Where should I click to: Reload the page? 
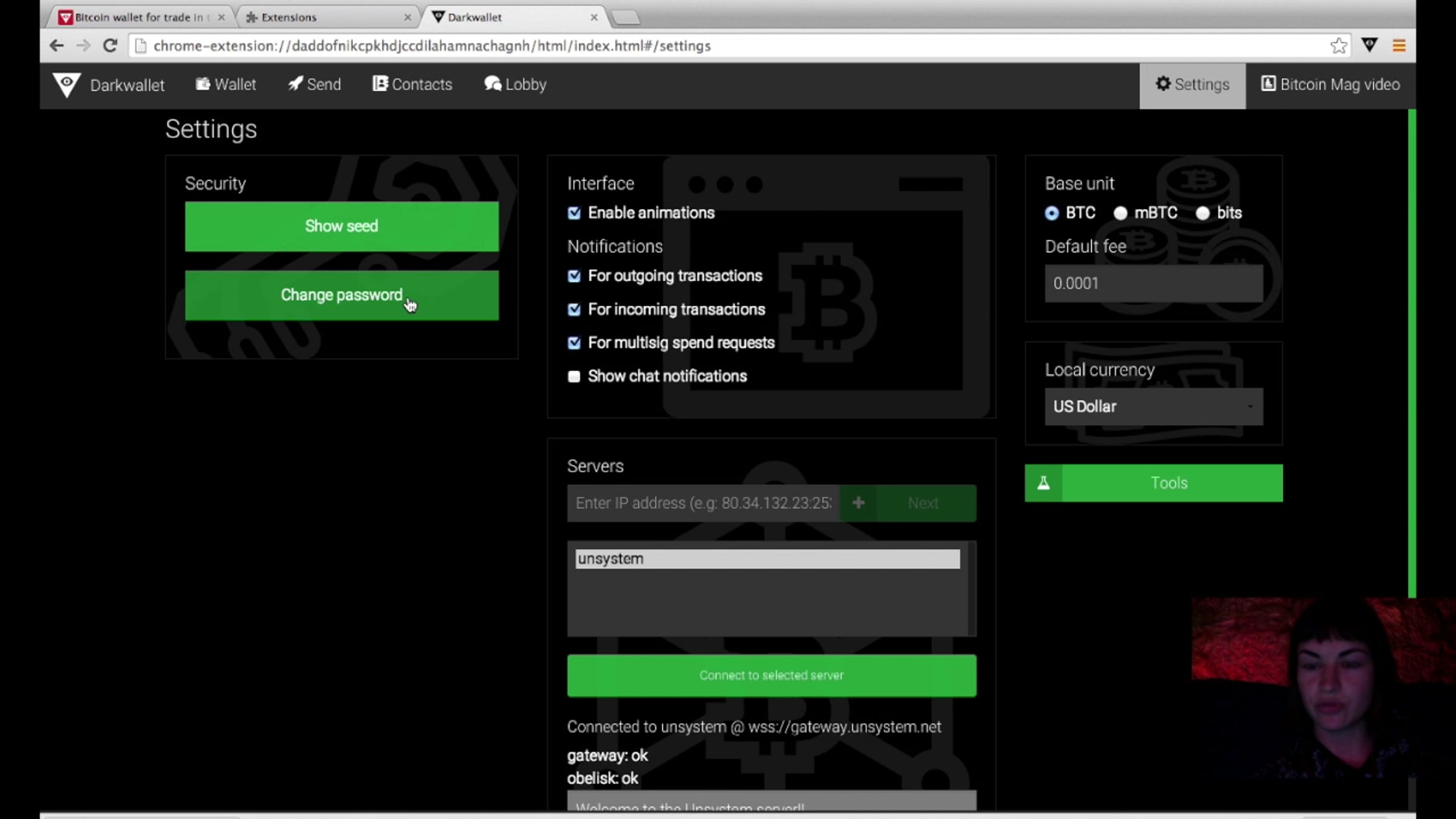point(110,45)
